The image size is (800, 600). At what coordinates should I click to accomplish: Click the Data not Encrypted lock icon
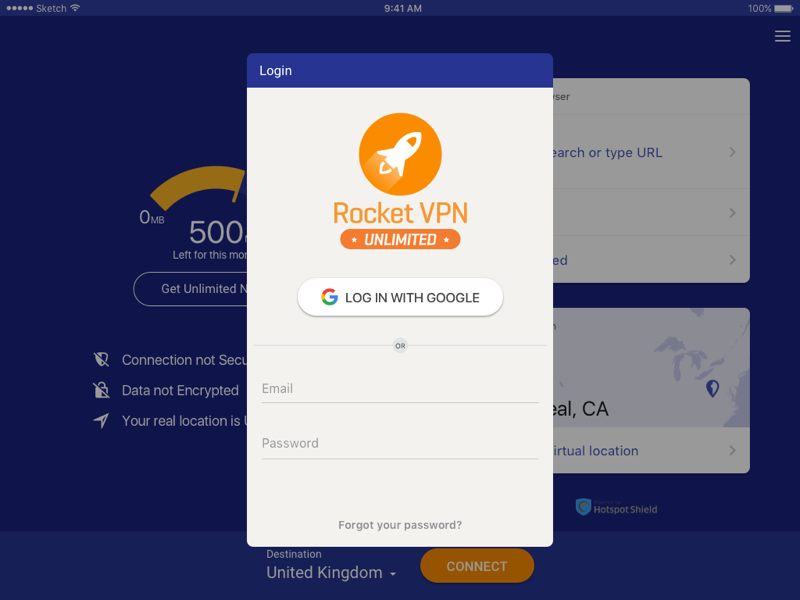point(102,390)
